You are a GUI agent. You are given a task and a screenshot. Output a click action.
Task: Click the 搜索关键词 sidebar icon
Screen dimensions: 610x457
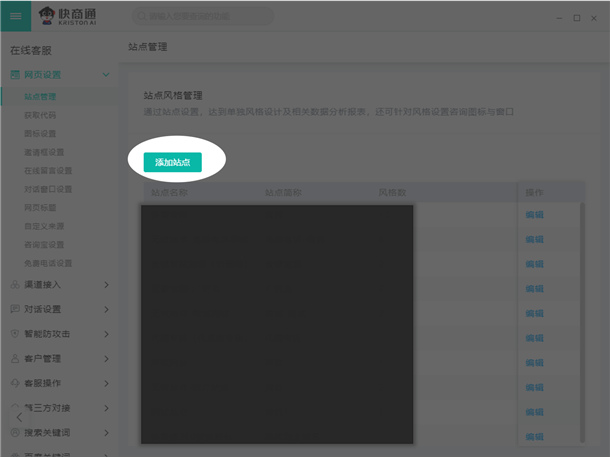point(15,432)
